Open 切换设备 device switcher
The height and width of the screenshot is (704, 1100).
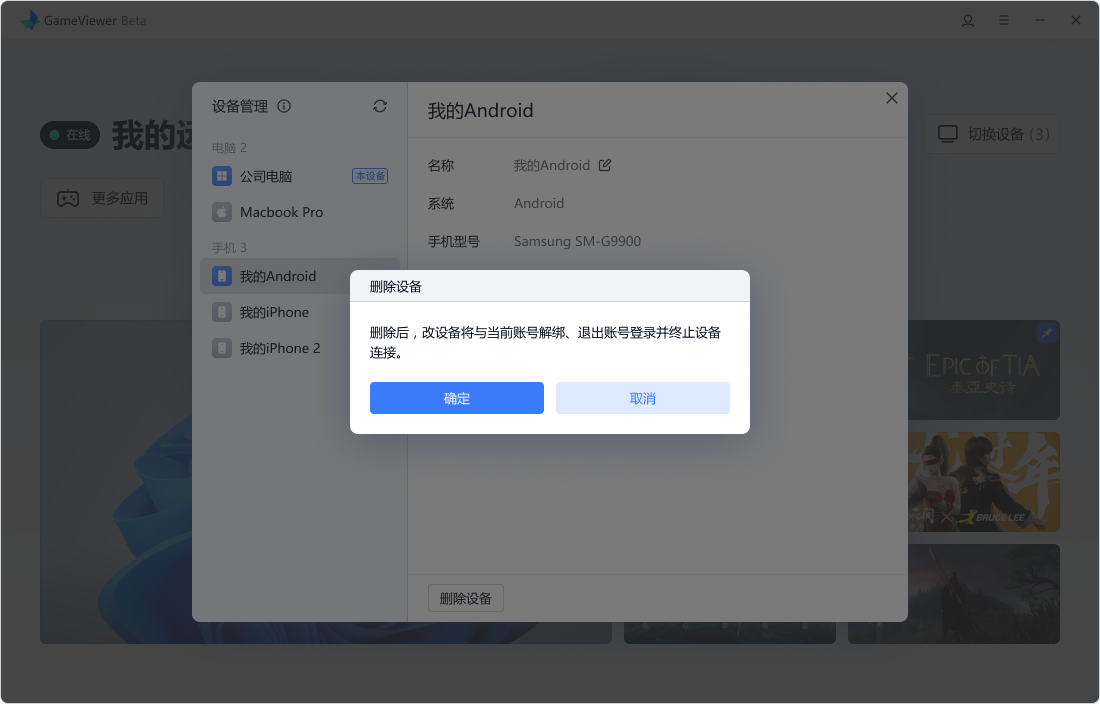tap(993, 133)
